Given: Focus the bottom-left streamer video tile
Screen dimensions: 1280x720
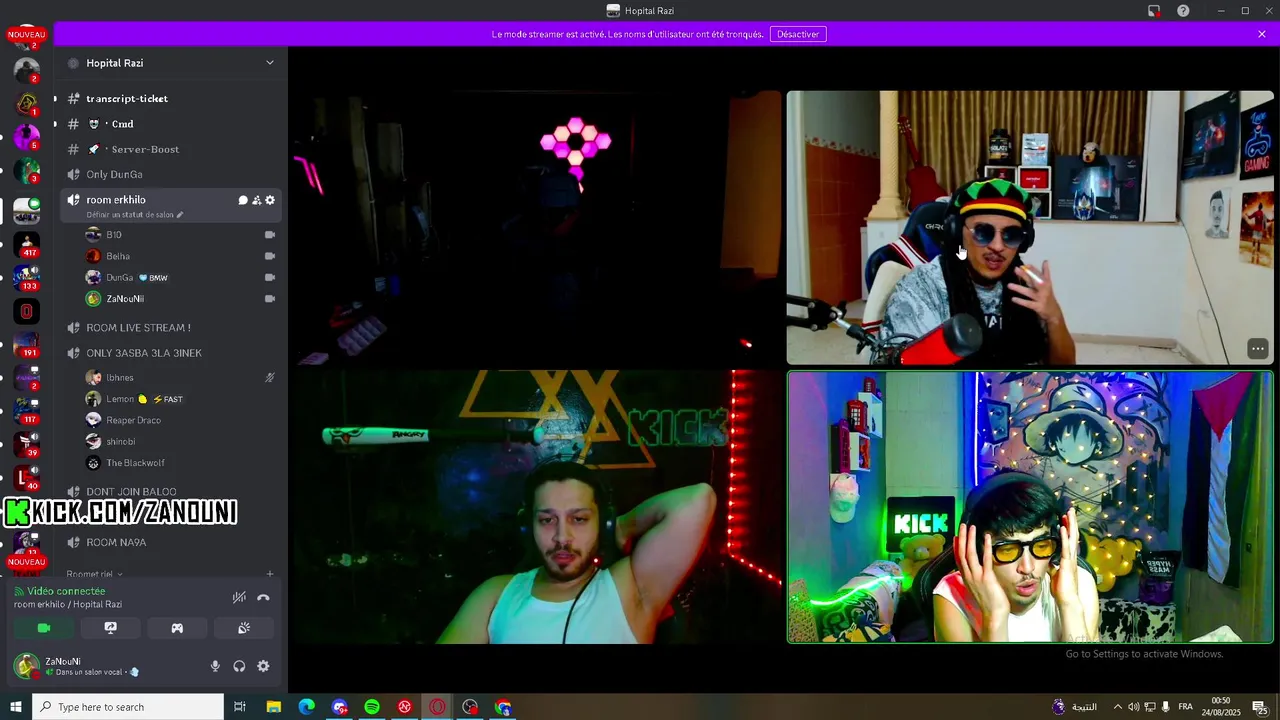Looking at the screenshot, I should pyautogui.click(x=535, y=507).
